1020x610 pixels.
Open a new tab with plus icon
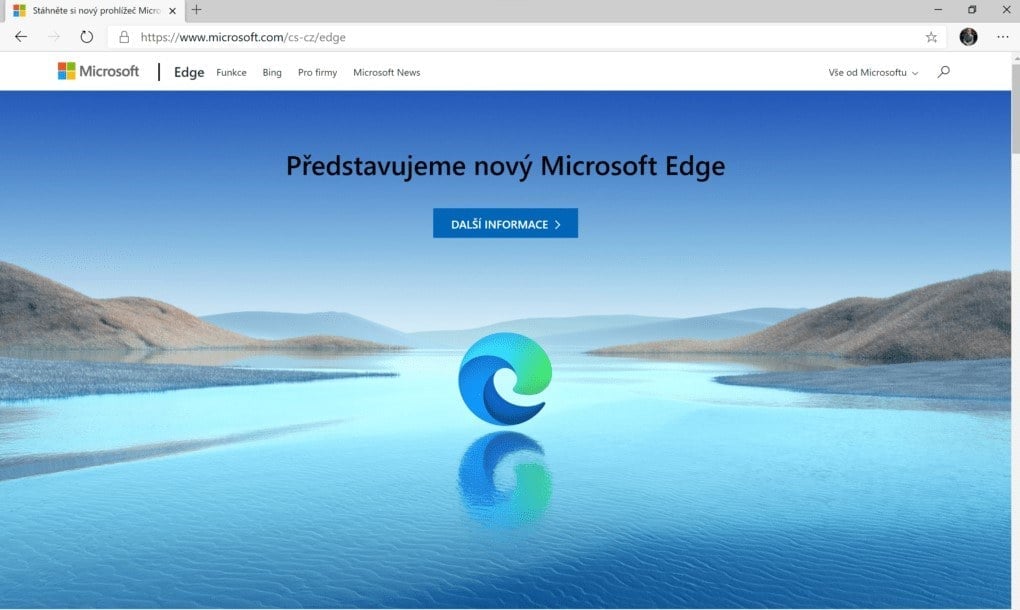coord(196,10)
